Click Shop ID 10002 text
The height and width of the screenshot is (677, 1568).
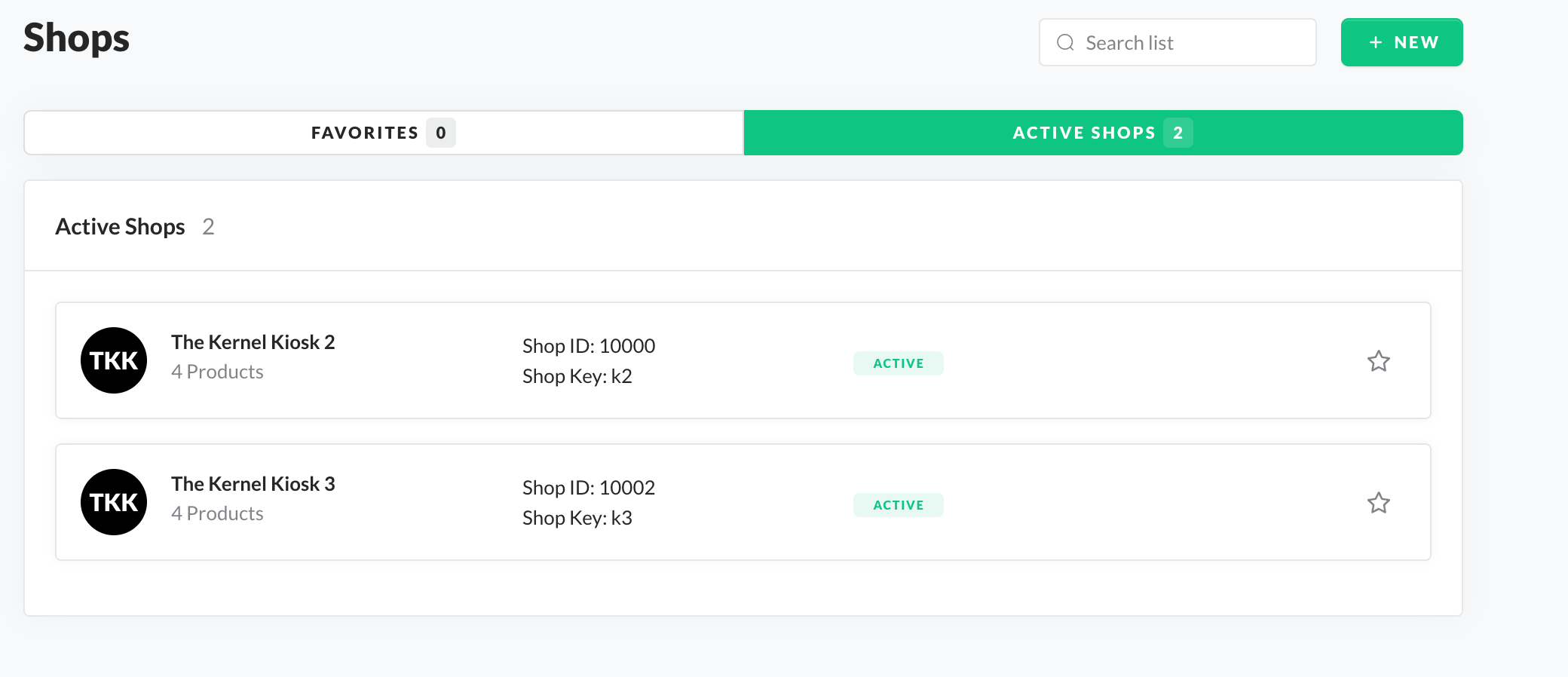pos(588,488)
